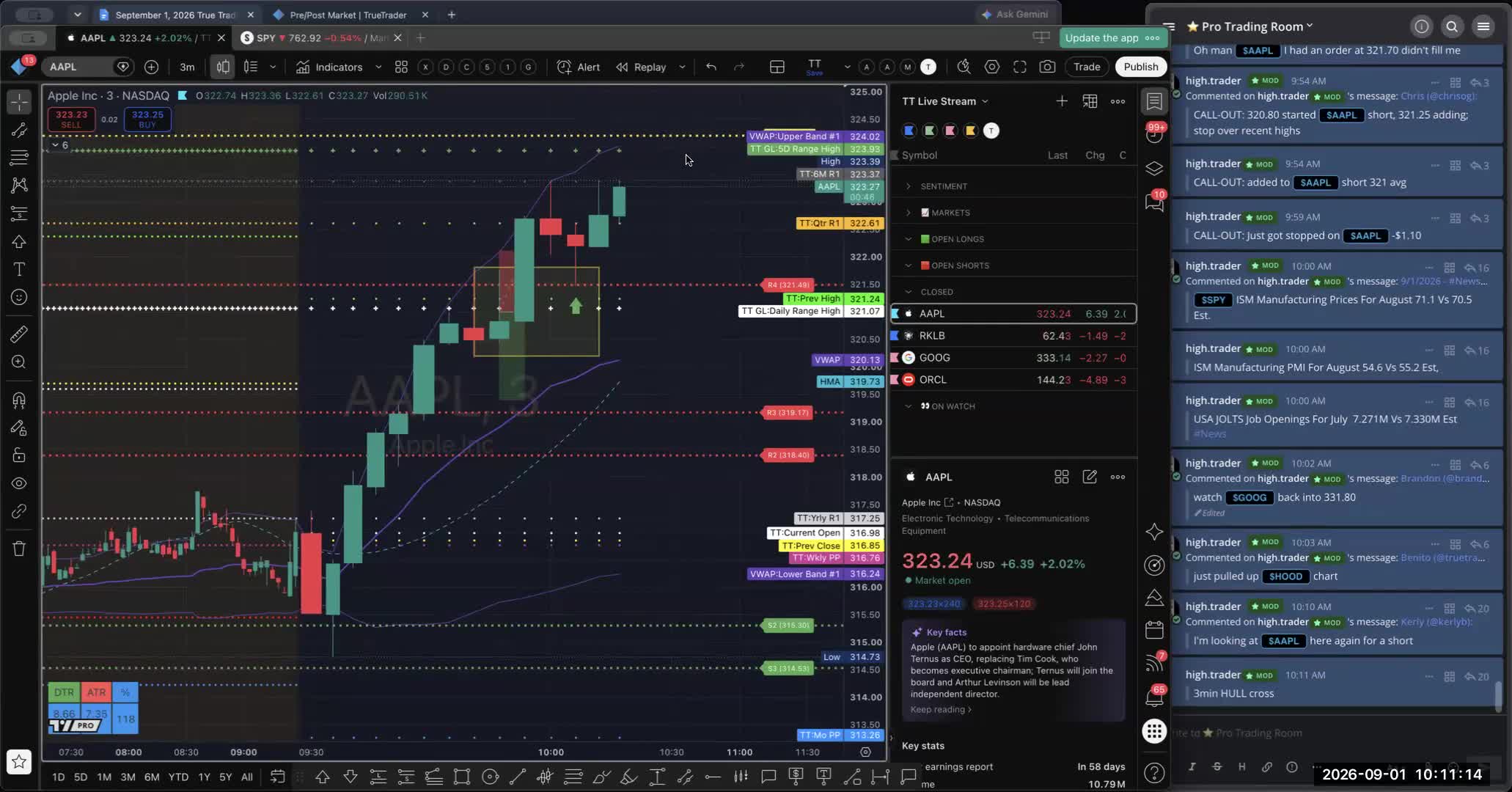Open the indicator templates grid icon
Image resolution: width=1512 pixels, height=792 pixels.
(401, 67)
